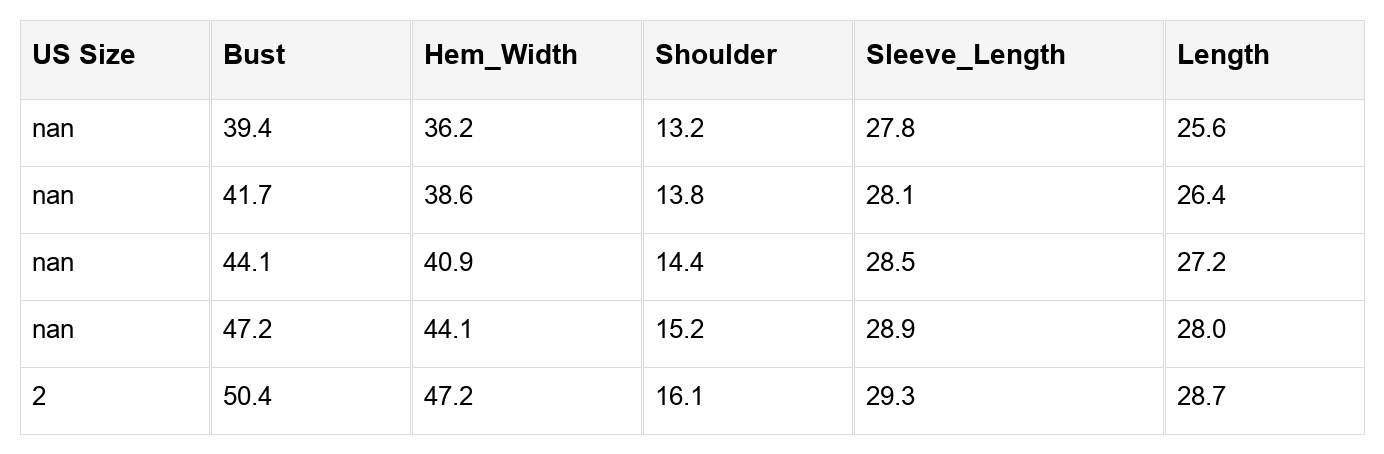Click the Bust value 47.2
Image resolution: width=1384 pixels, height=454 pixels.
point(247,330)
